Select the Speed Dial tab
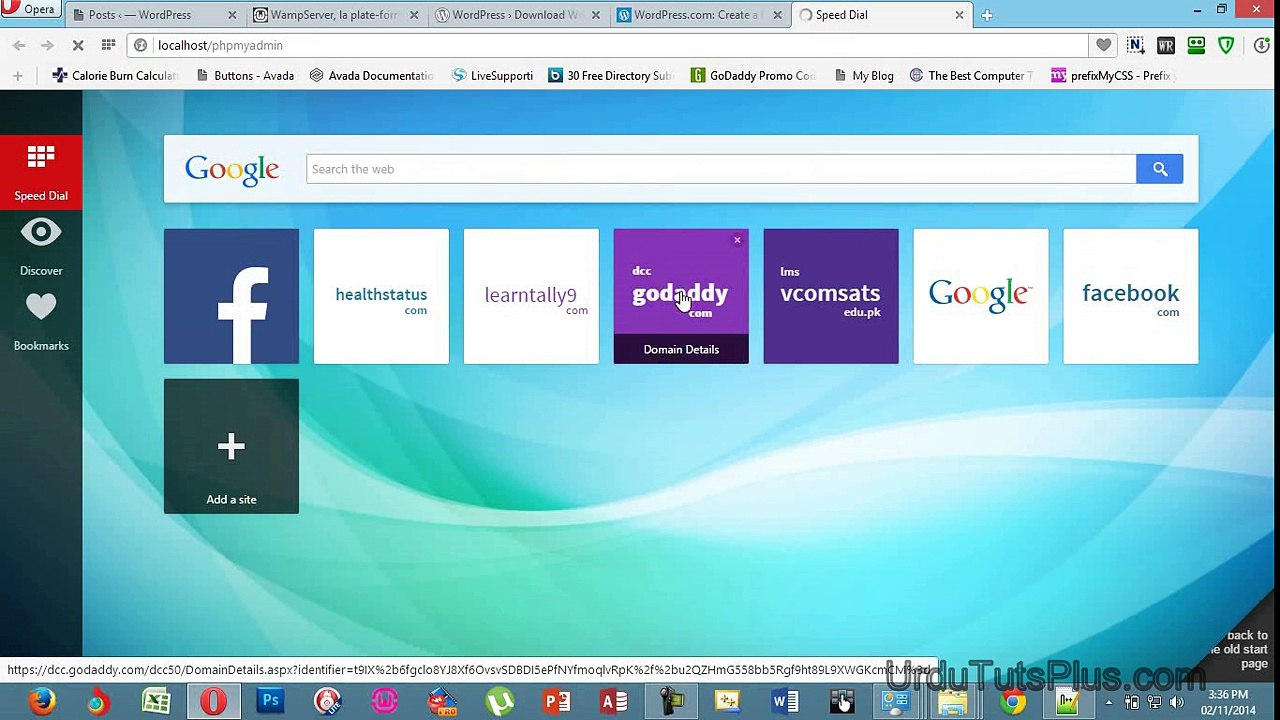This screenshot has width=1280, height=720. click(x=880, y=15)
